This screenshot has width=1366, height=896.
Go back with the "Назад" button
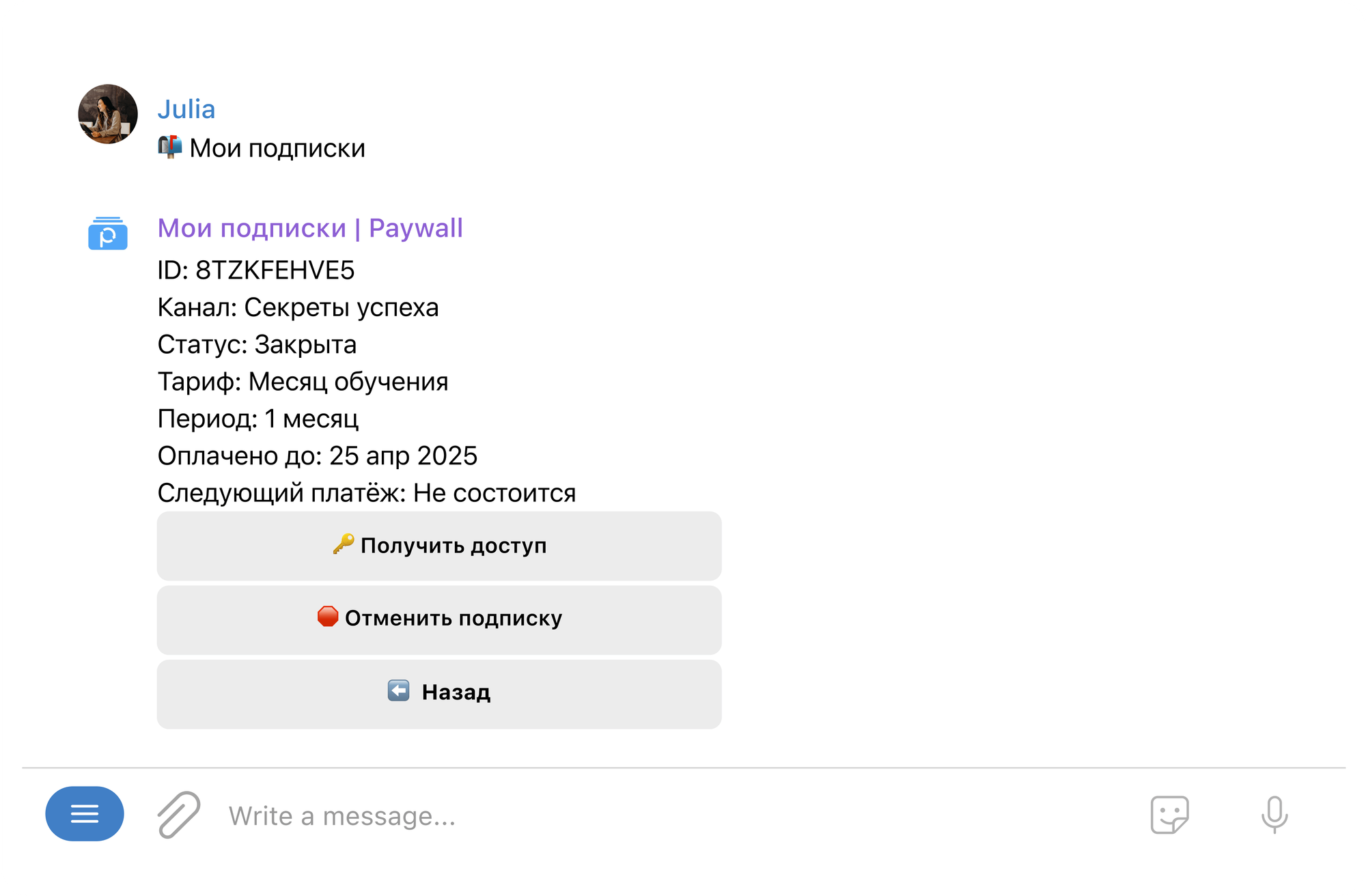[439, 694]
